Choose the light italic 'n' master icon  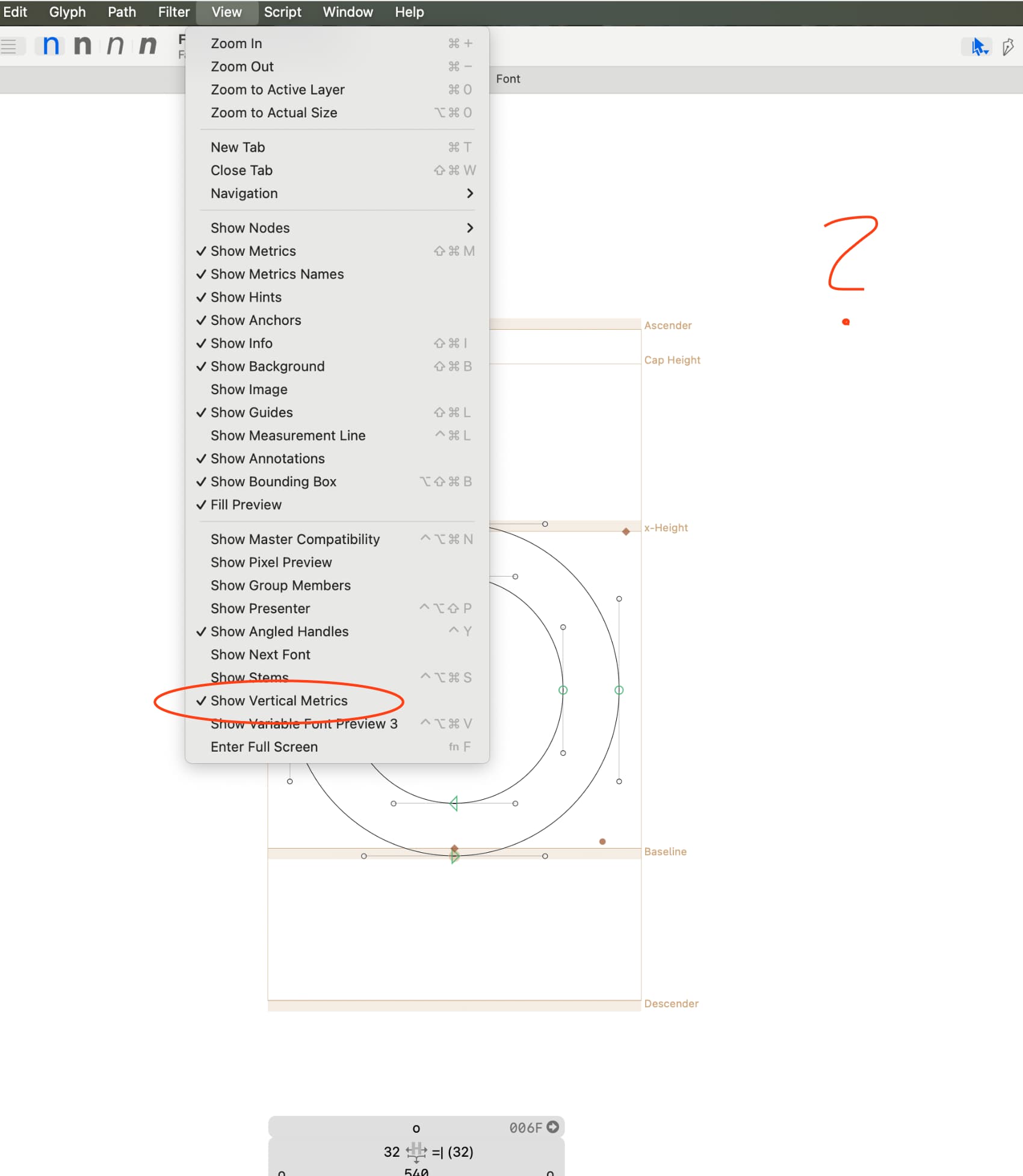point(115,46)
